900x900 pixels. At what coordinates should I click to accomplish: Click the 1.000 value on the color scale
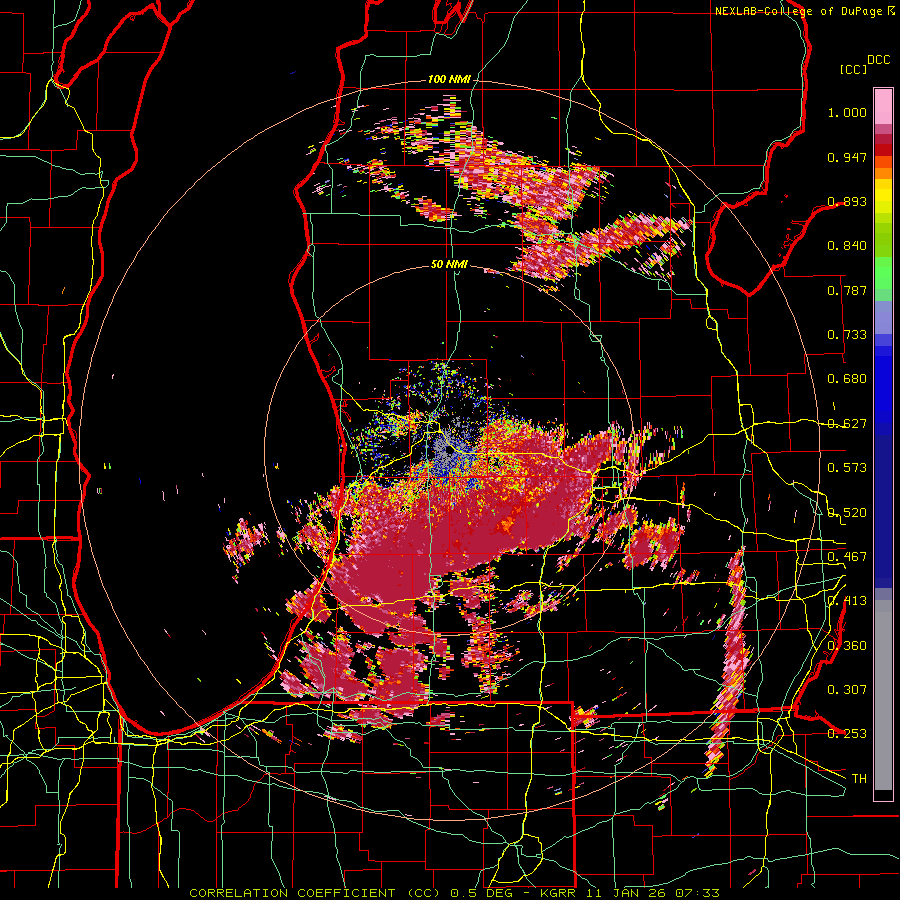[847, 112]
